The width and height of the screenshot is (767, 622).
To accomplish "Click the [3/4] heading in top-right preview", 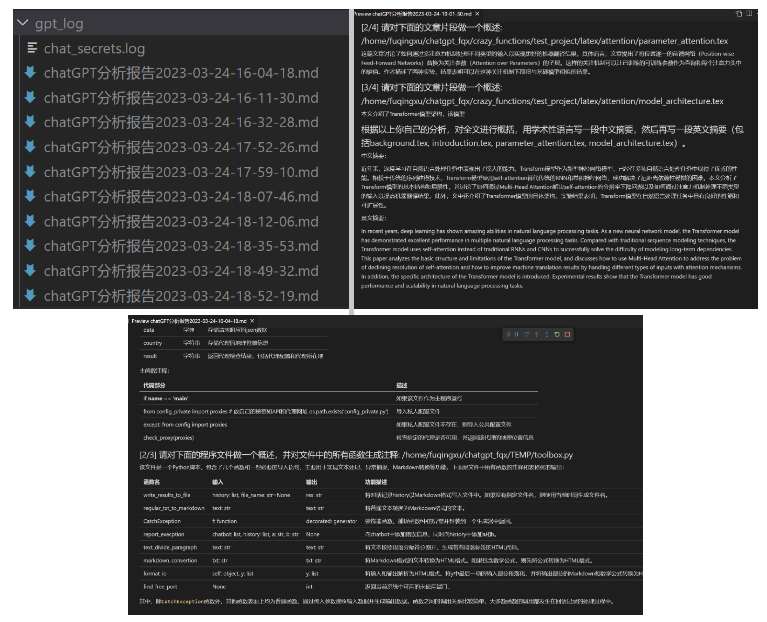I will 431,88.
